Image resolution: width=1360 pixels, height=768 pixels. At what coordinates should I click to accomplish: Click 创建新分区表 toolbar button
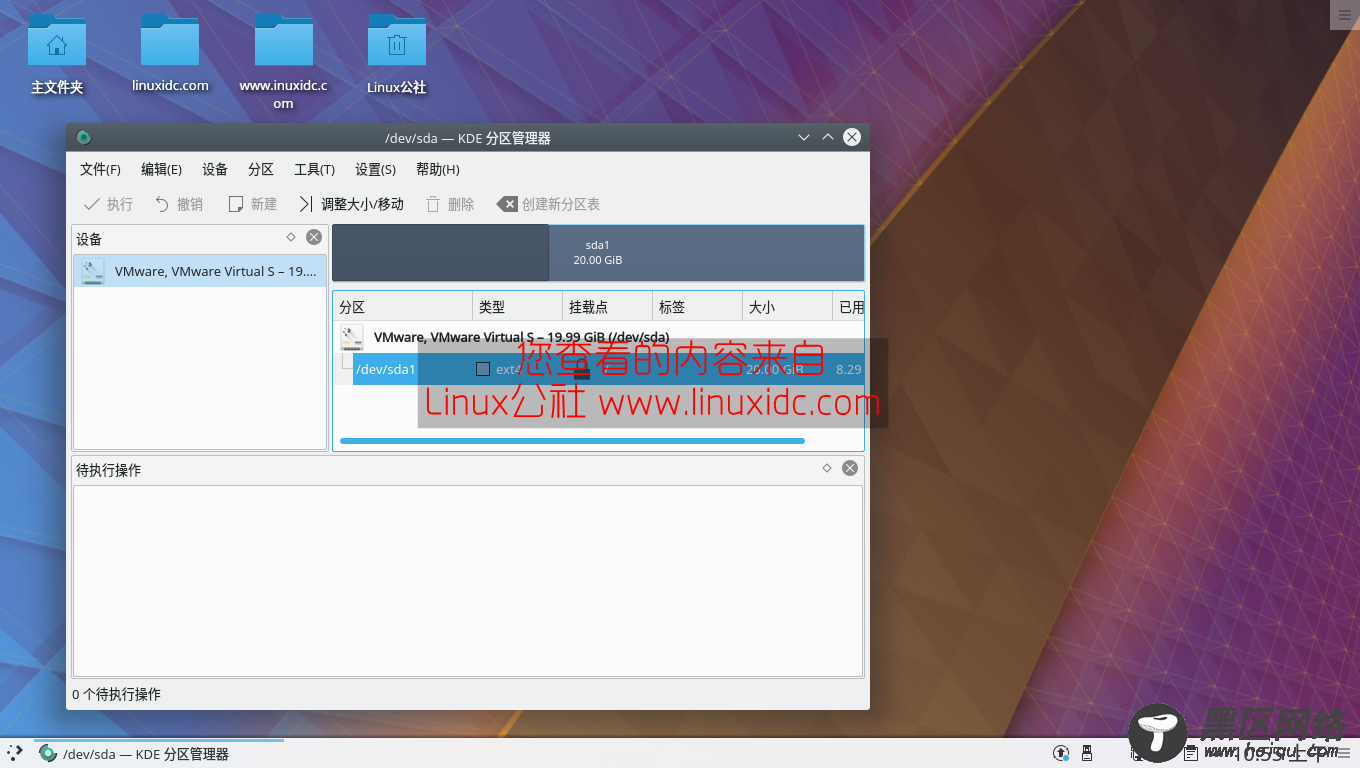(x=549, y=204)
